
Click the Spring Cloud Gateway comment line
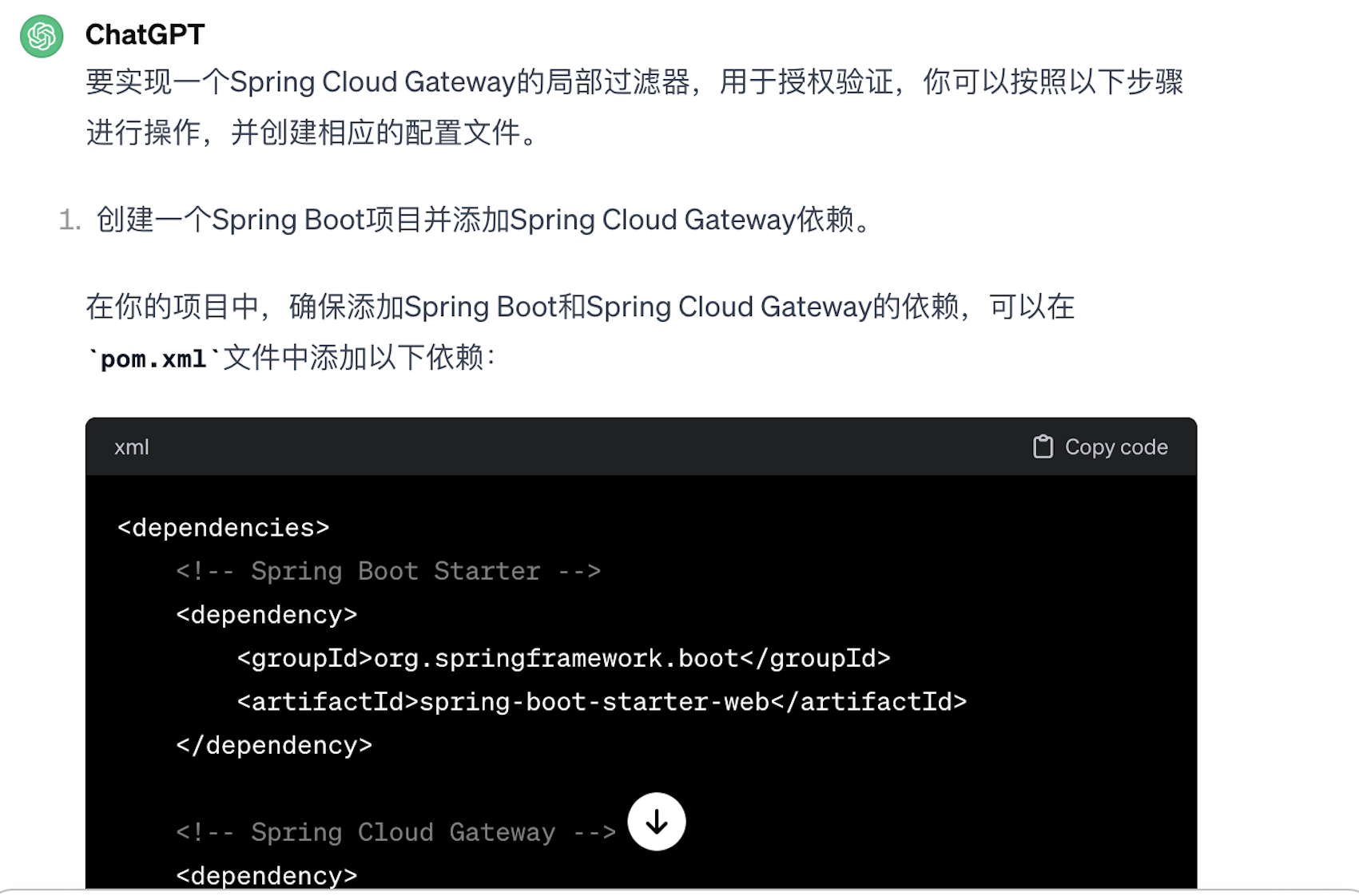(x=396, y=832)
